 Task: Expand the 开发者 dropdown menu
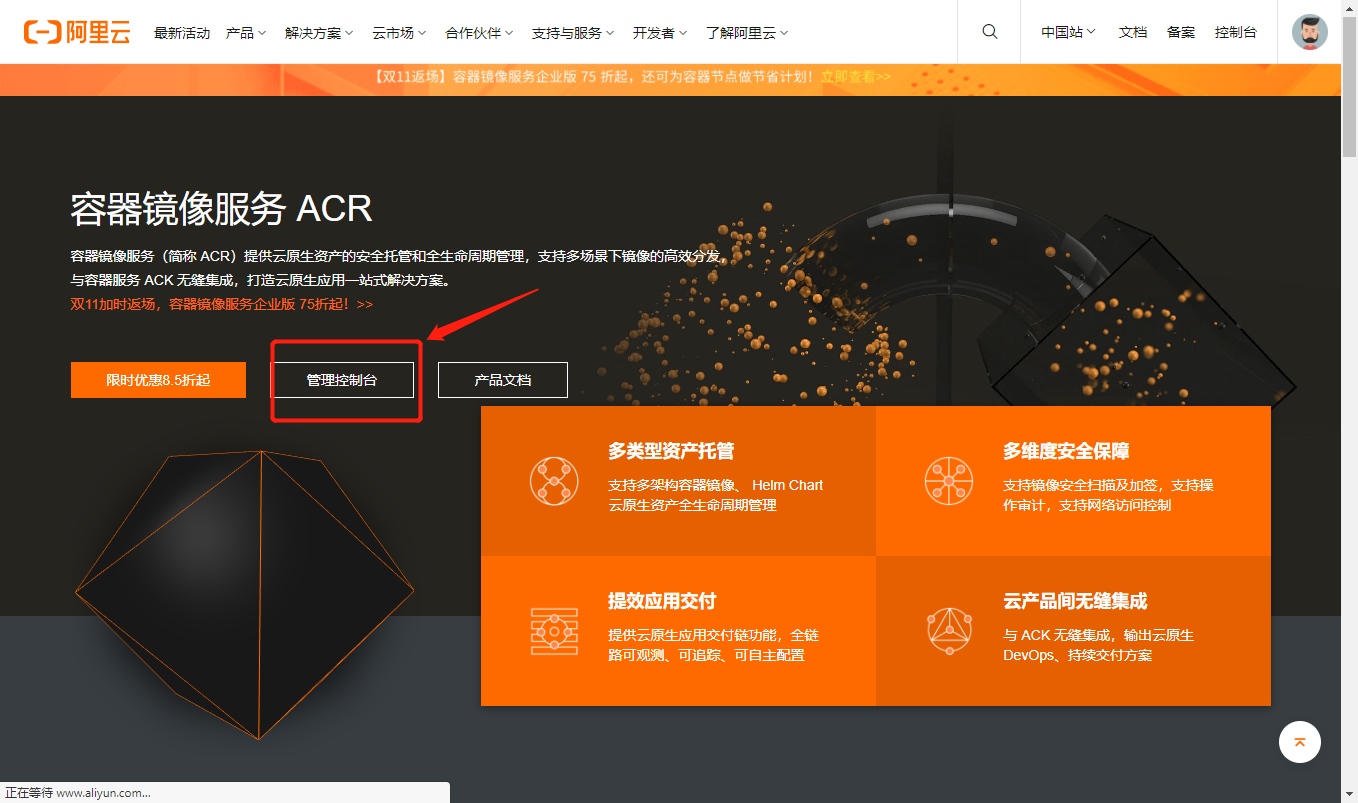(660, 33)
